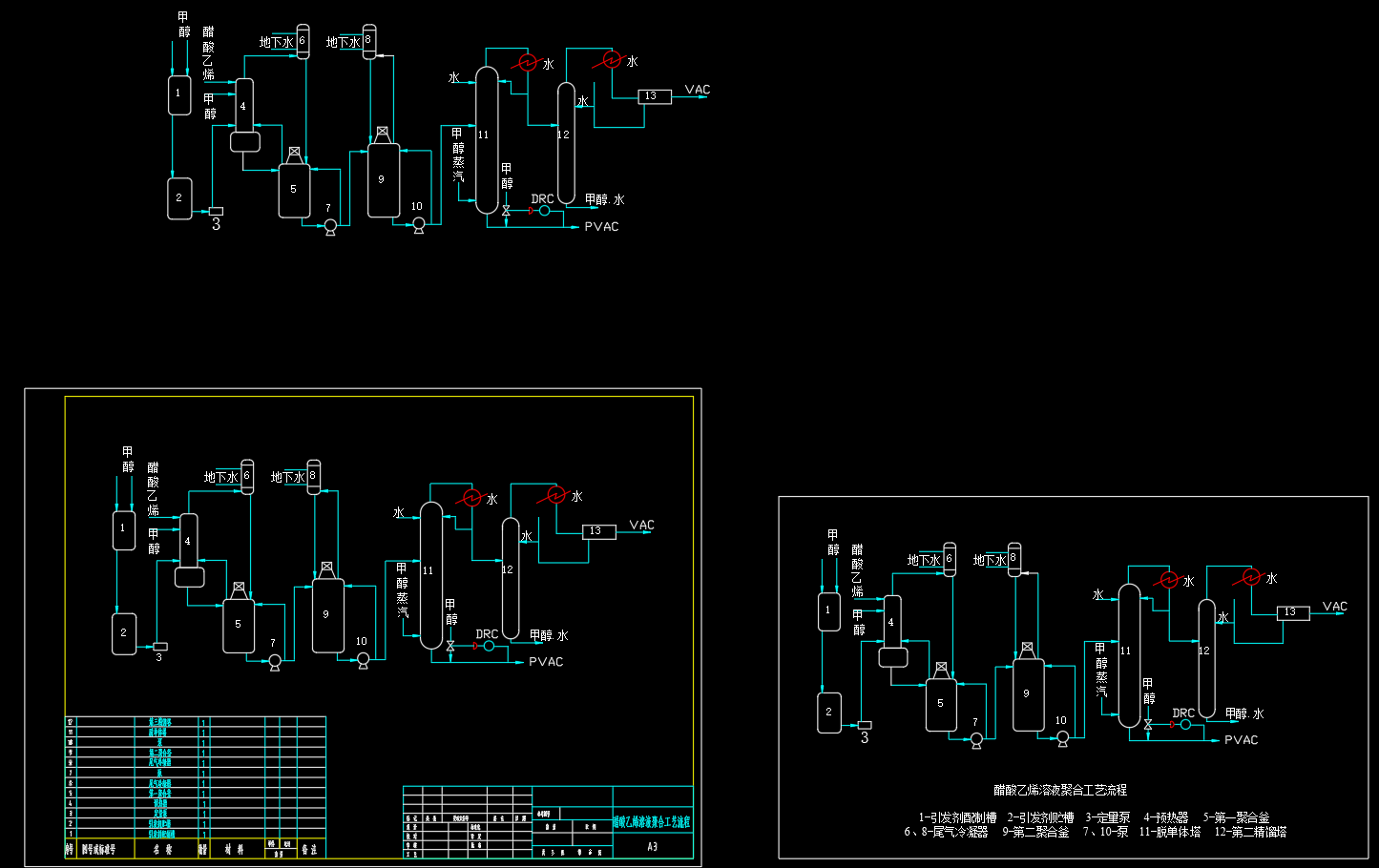This screenshot has width=1379, height=868.
Task: Select the VAC output label in A3 sheet
Action: 641,526
